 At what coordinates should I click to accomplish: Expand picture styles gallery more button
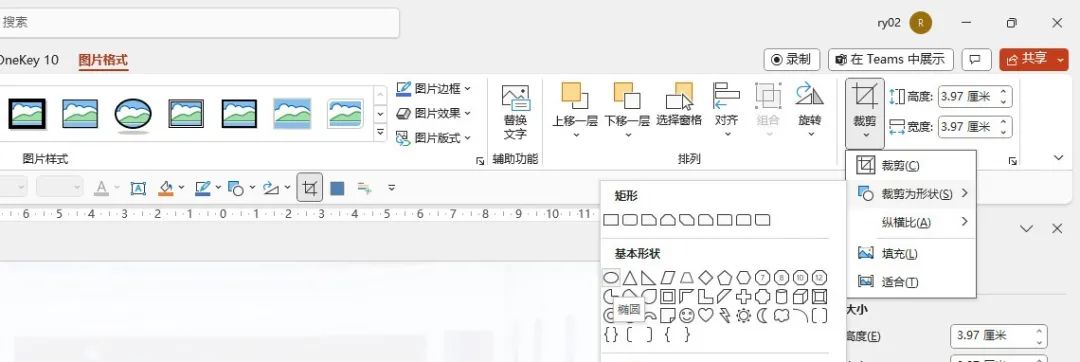pyautogui.click(x=380, y=131)
